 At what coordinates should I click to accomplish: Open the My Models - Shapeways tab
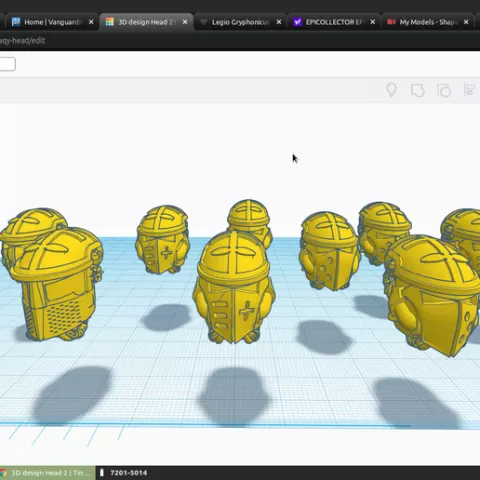tap(427, 22)
